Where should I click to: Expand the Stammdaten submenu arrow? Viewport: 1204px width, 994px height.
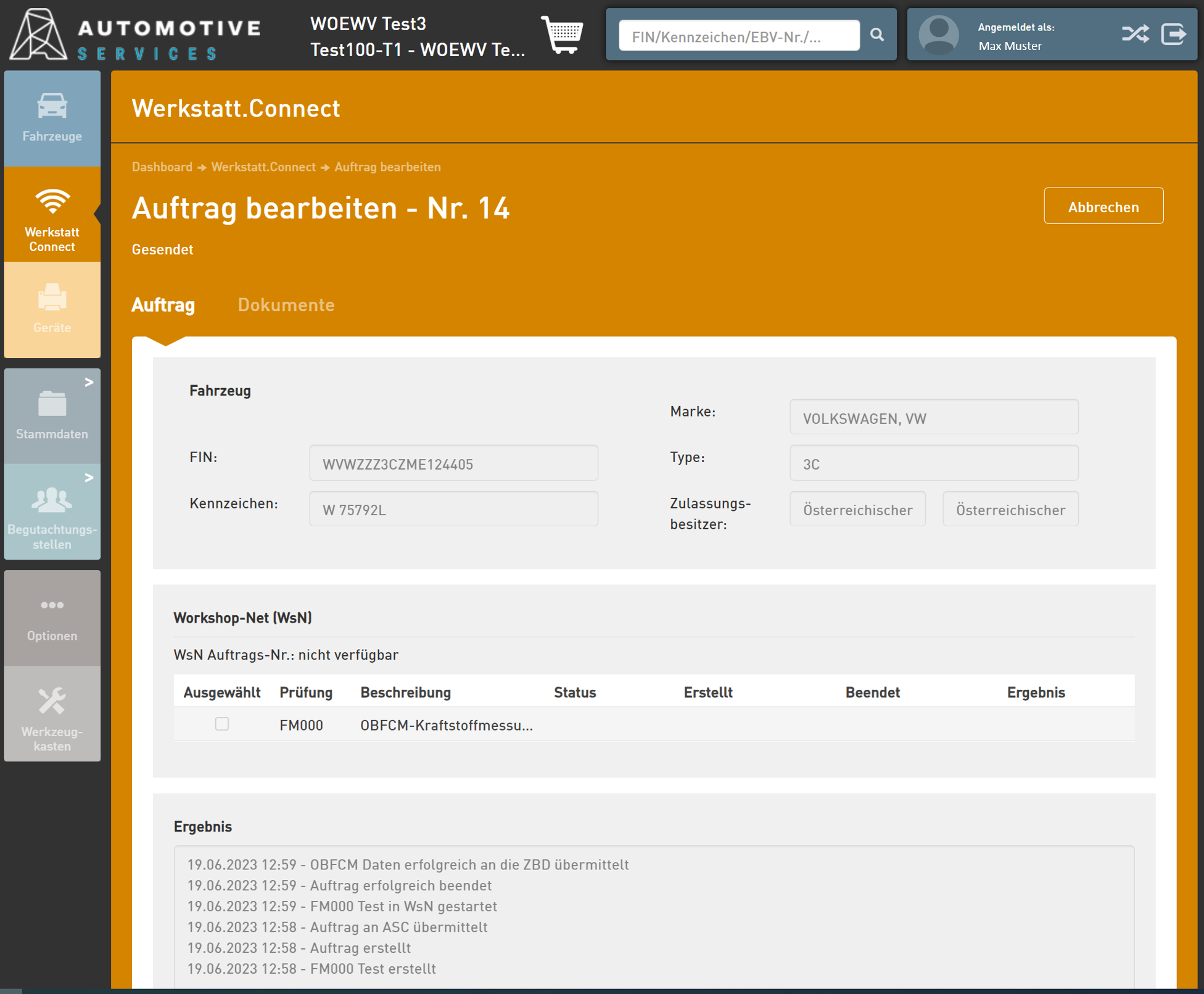click(x=89, y=383)
